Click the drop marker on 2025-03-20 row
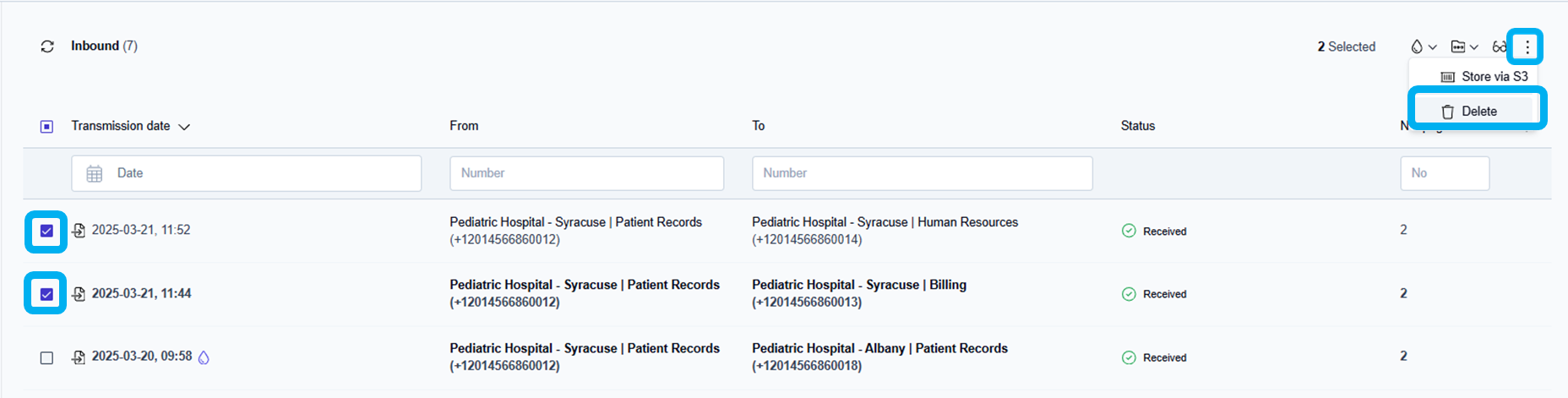Screen dimensions: 1568x398 click(x=204, y=357)
